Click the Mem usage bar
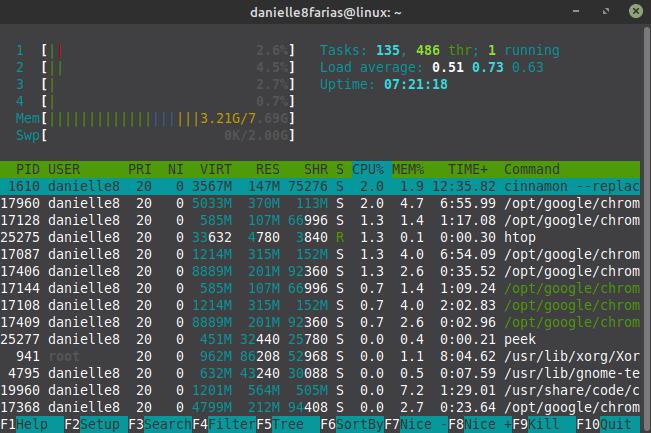 click(x=156, y=118)
